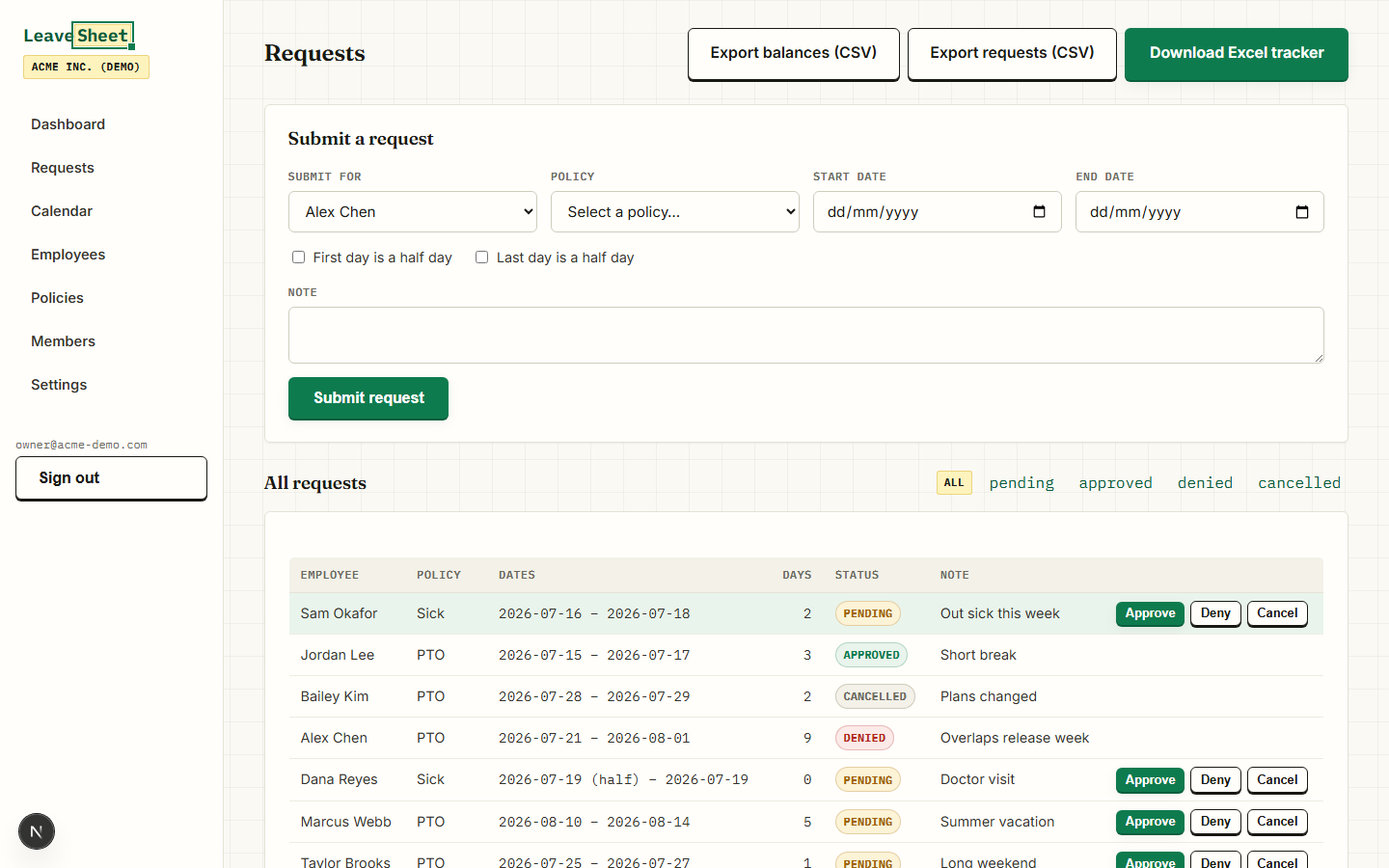The width and height of the screenshot is (1389, 868).
Task: Open the start date calendar picker icon
Action: click(1039, 212)
